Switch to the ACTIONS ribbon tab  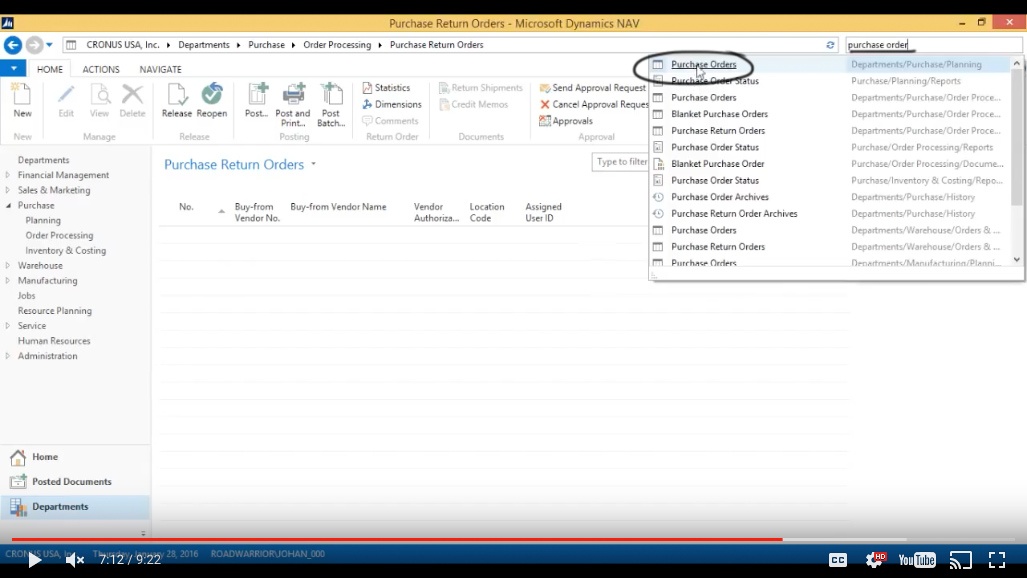coord(101,69)
